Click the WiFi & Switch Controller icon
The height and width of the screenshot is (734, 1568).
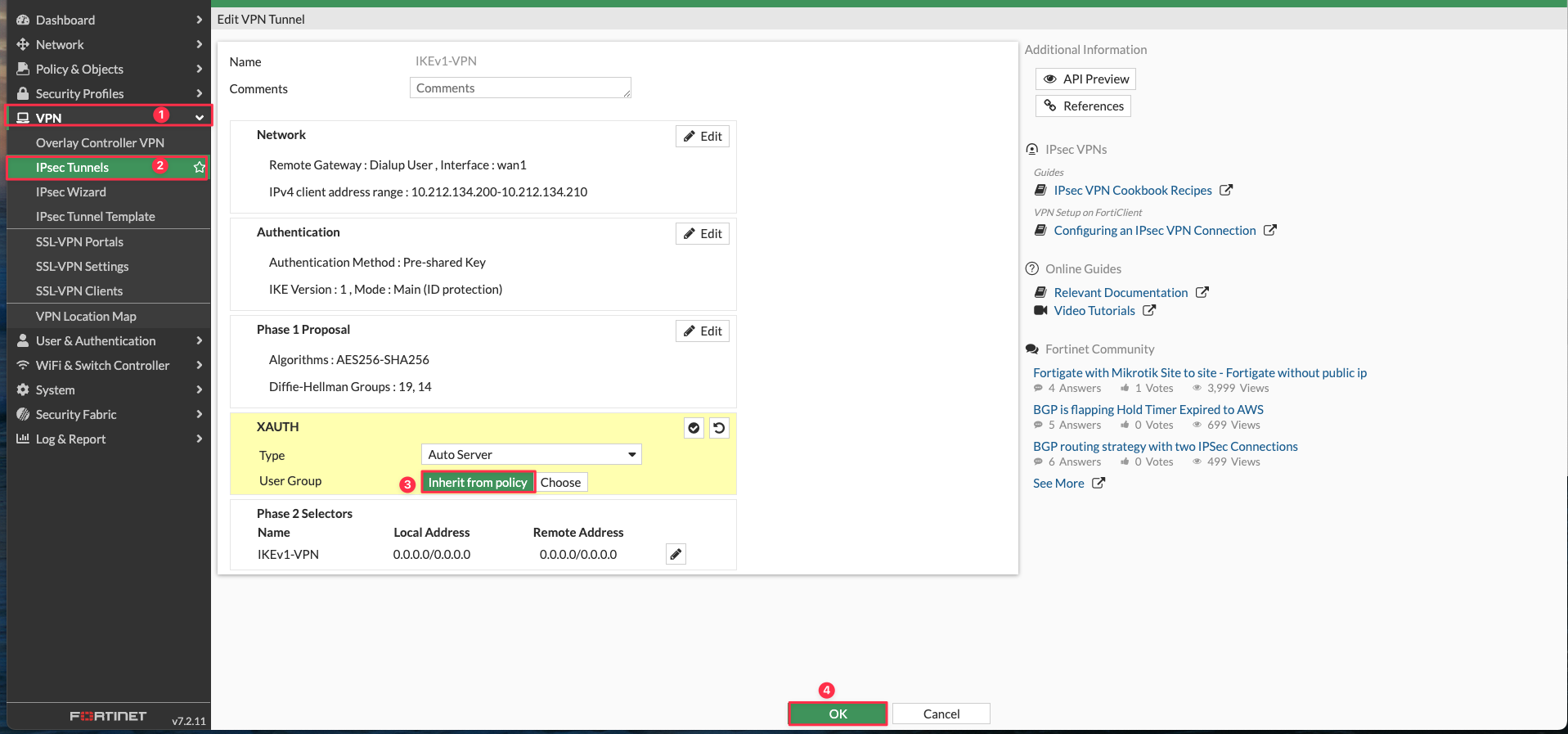[x=23, y=365]
